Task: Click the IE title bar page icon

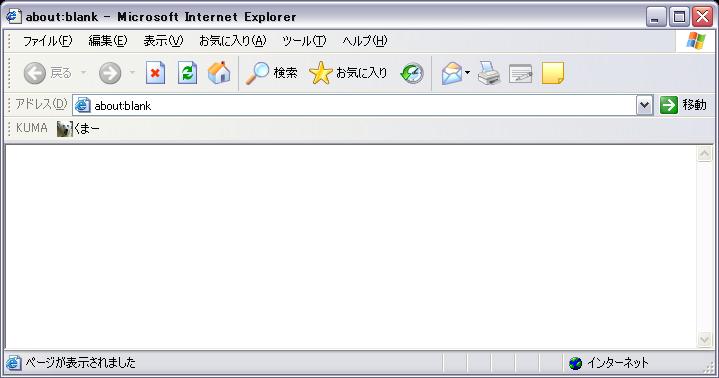Action: click(13, 17)
